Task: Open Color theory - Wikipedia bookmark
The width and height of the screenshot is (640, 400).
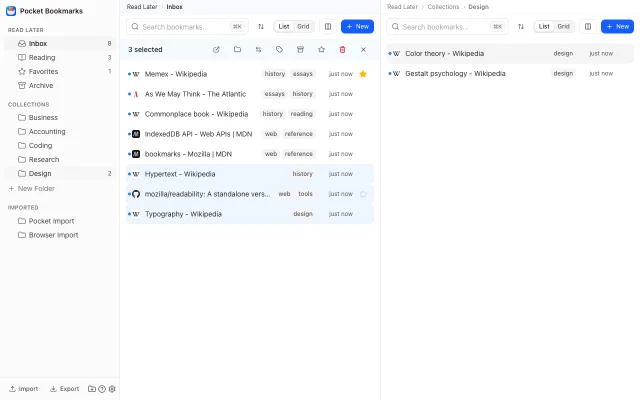Action: coord(510,53)
